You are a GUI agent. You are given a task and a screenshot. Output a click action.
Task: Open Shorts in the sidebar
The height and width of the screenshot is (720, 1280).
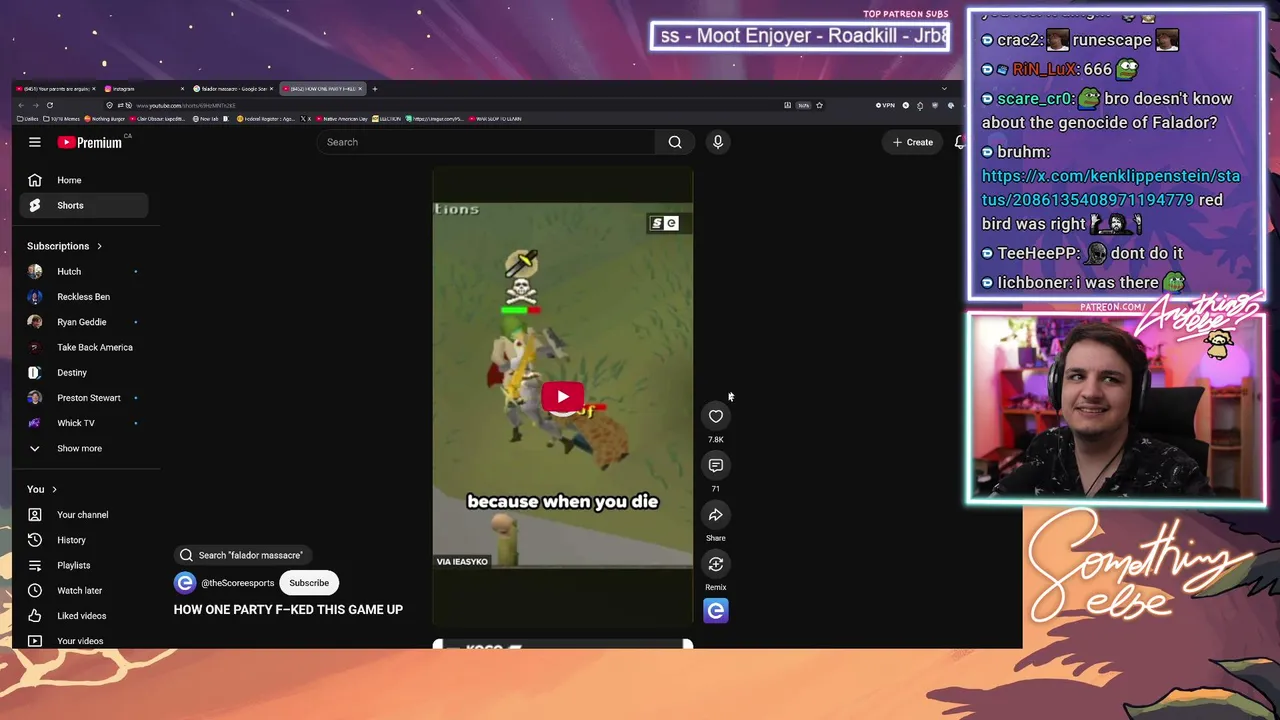click(84, 205)
